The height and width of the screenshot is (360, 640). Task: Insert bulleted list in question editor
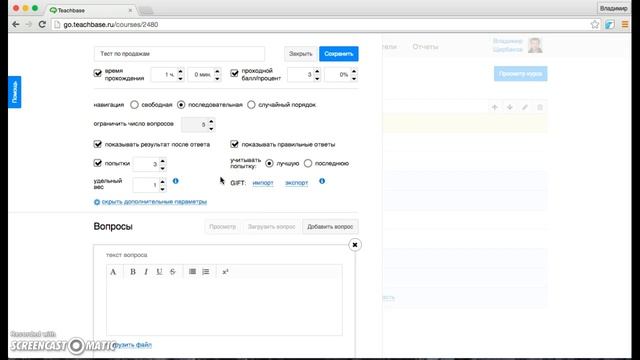(192, 272)
